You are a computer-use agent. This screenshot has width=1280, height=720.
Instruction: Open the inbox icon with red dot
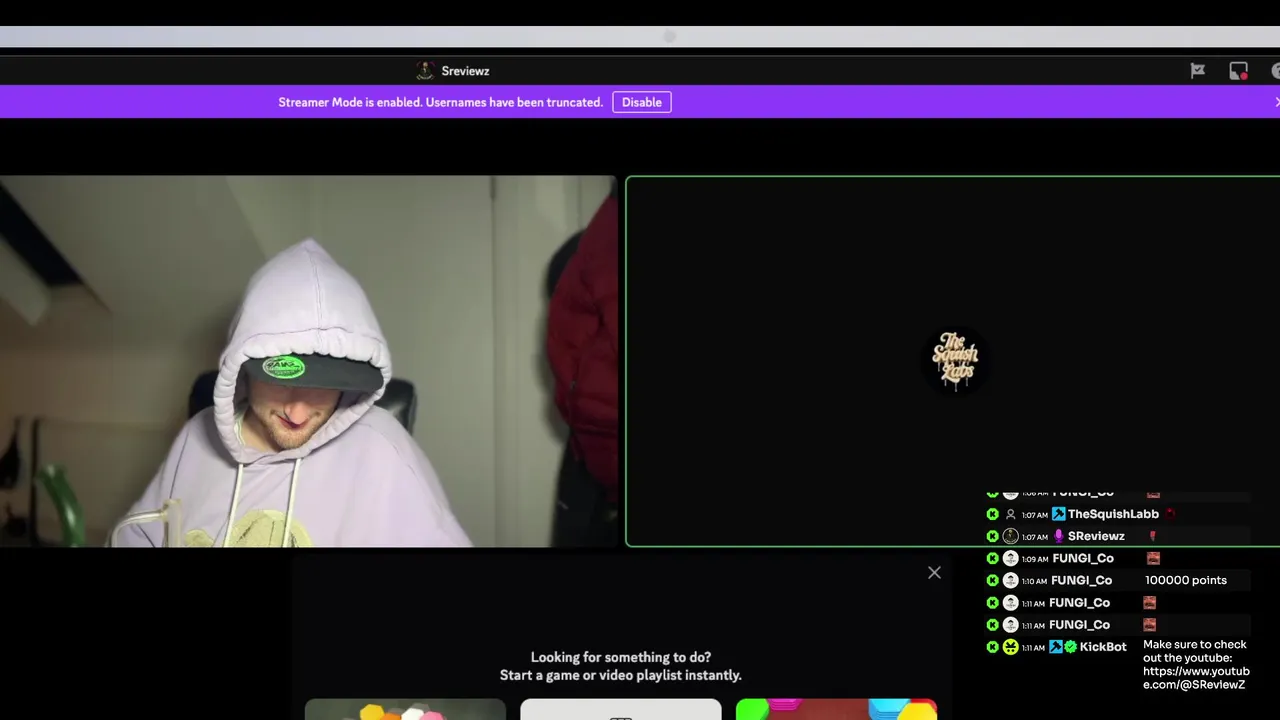pyautogui.click(x=1238, y=71)
